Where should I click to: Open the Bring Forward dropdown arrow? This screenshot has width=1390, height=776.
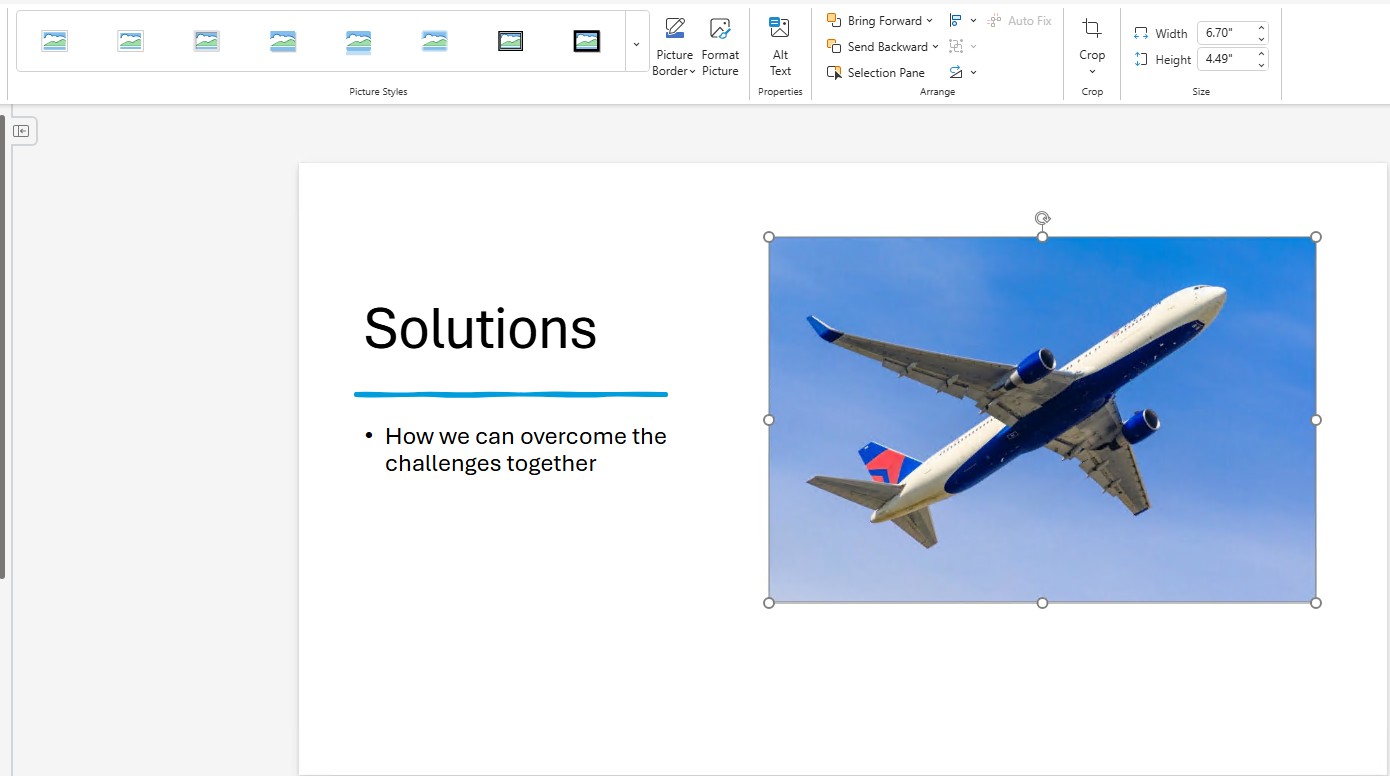pyautogui.click(x=930, y=21)
